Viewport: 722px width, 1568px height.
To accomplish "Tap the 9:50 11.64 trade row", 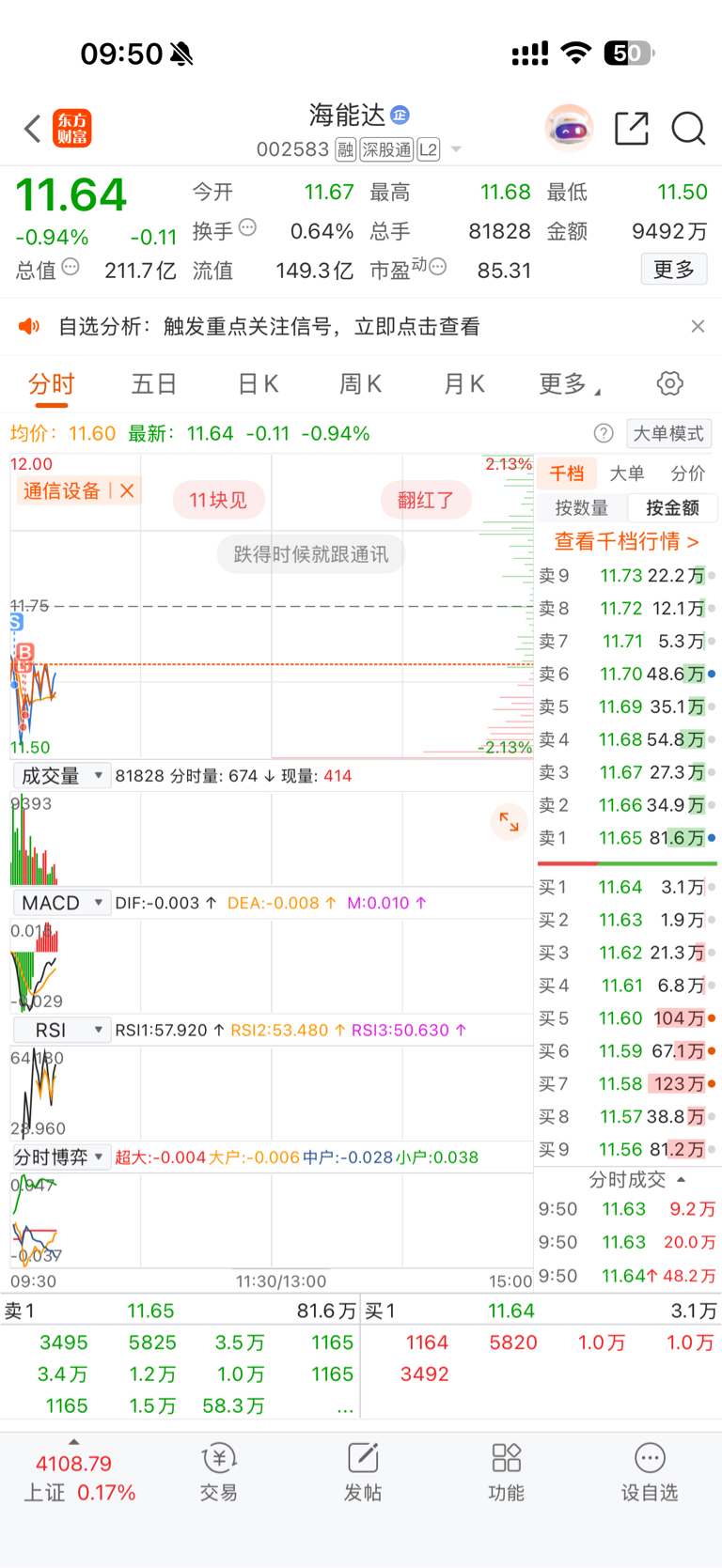I will [x=627, y=1276].
